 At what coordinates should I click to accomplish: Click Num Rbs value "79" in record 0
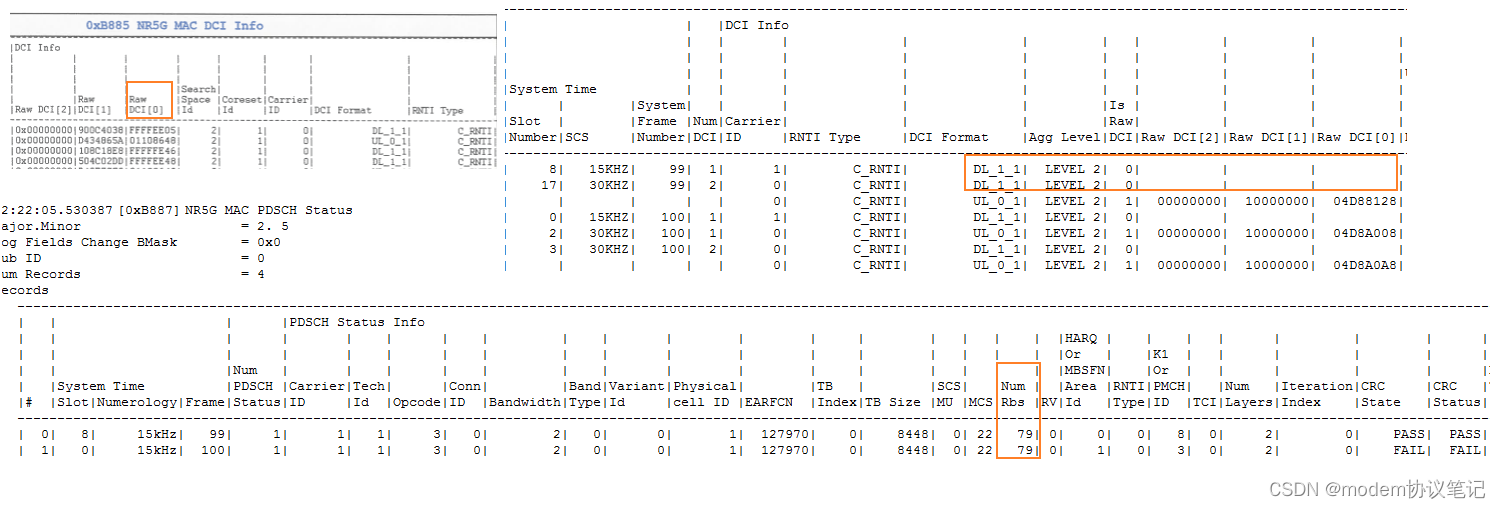[1025, 434]
